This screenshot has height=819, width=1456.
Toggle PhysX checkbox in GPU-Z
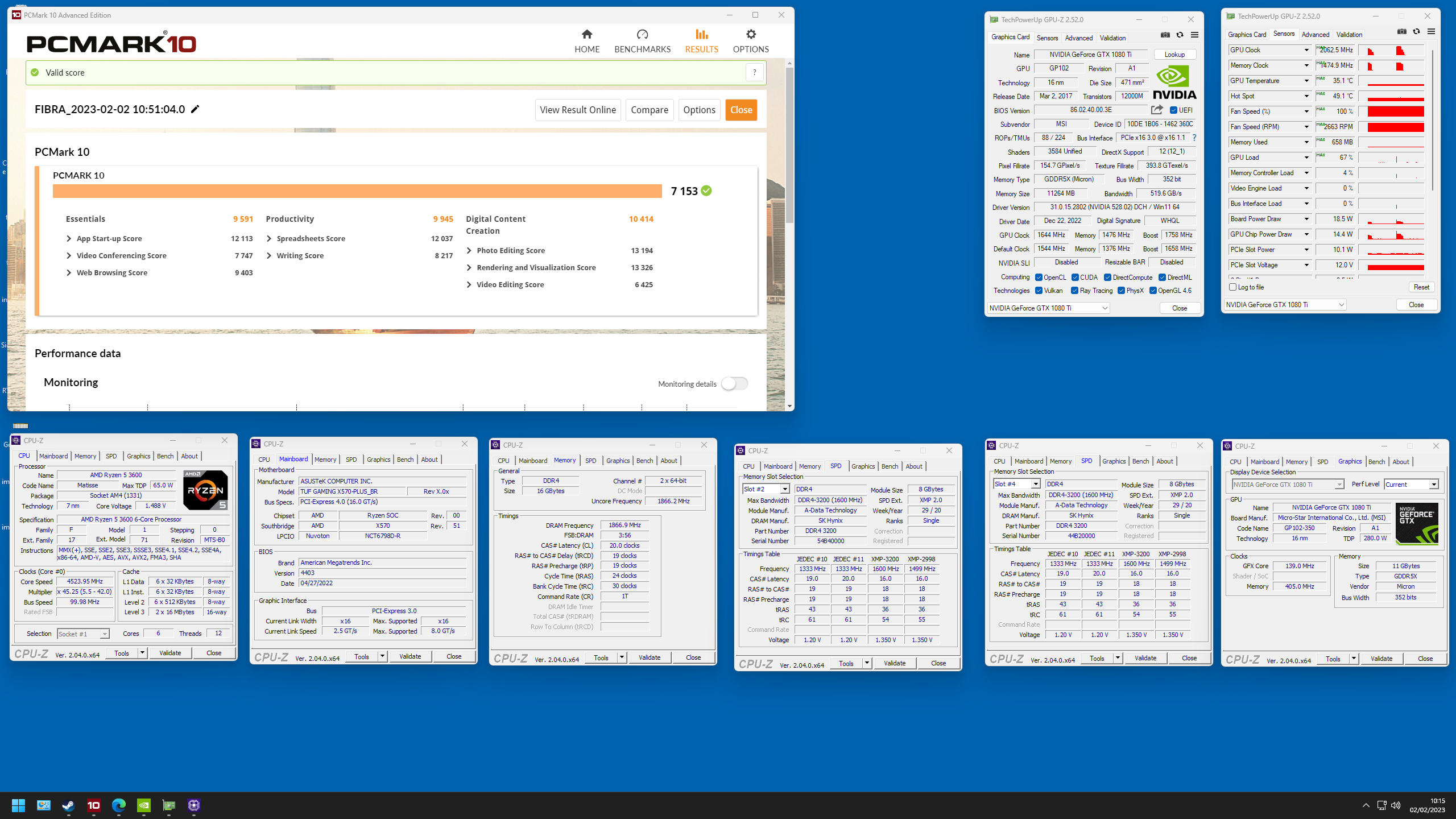click(x=1121, y=291)
